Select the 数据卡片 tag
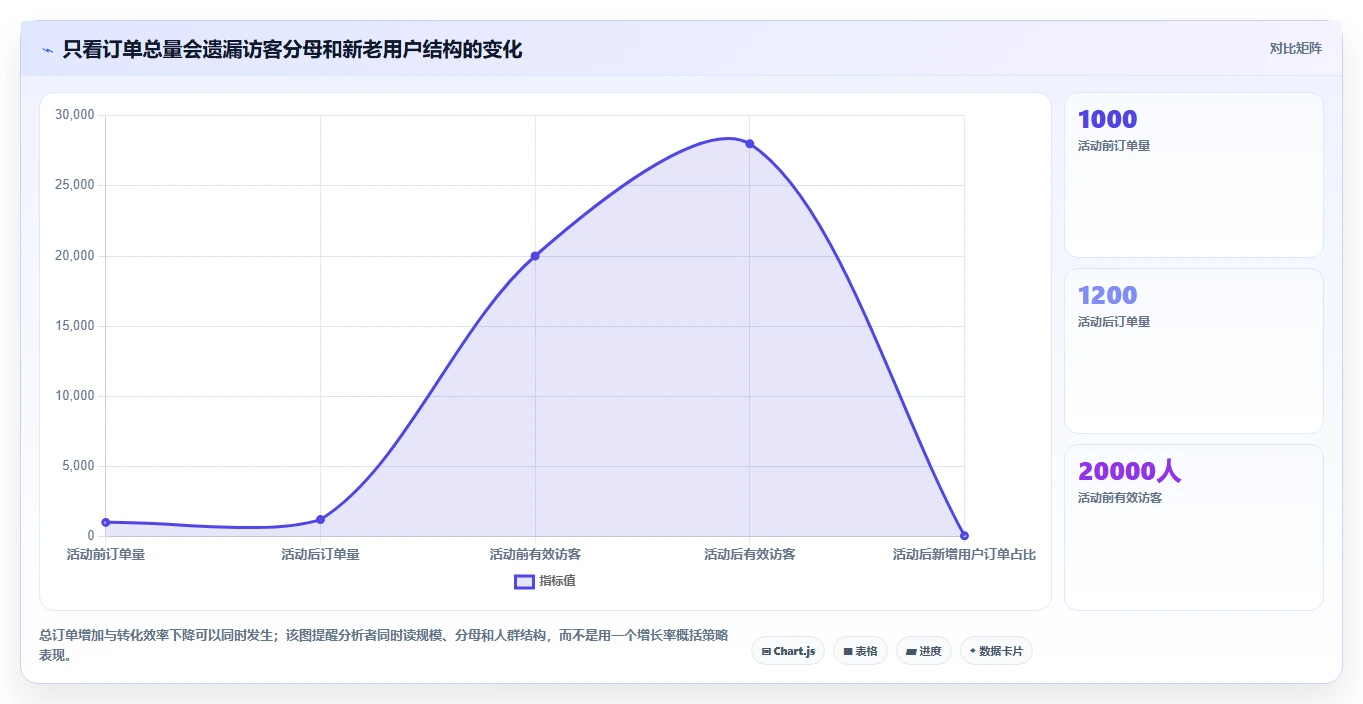The width and height of the screenshot is (1363, 704). click(996, 651)
